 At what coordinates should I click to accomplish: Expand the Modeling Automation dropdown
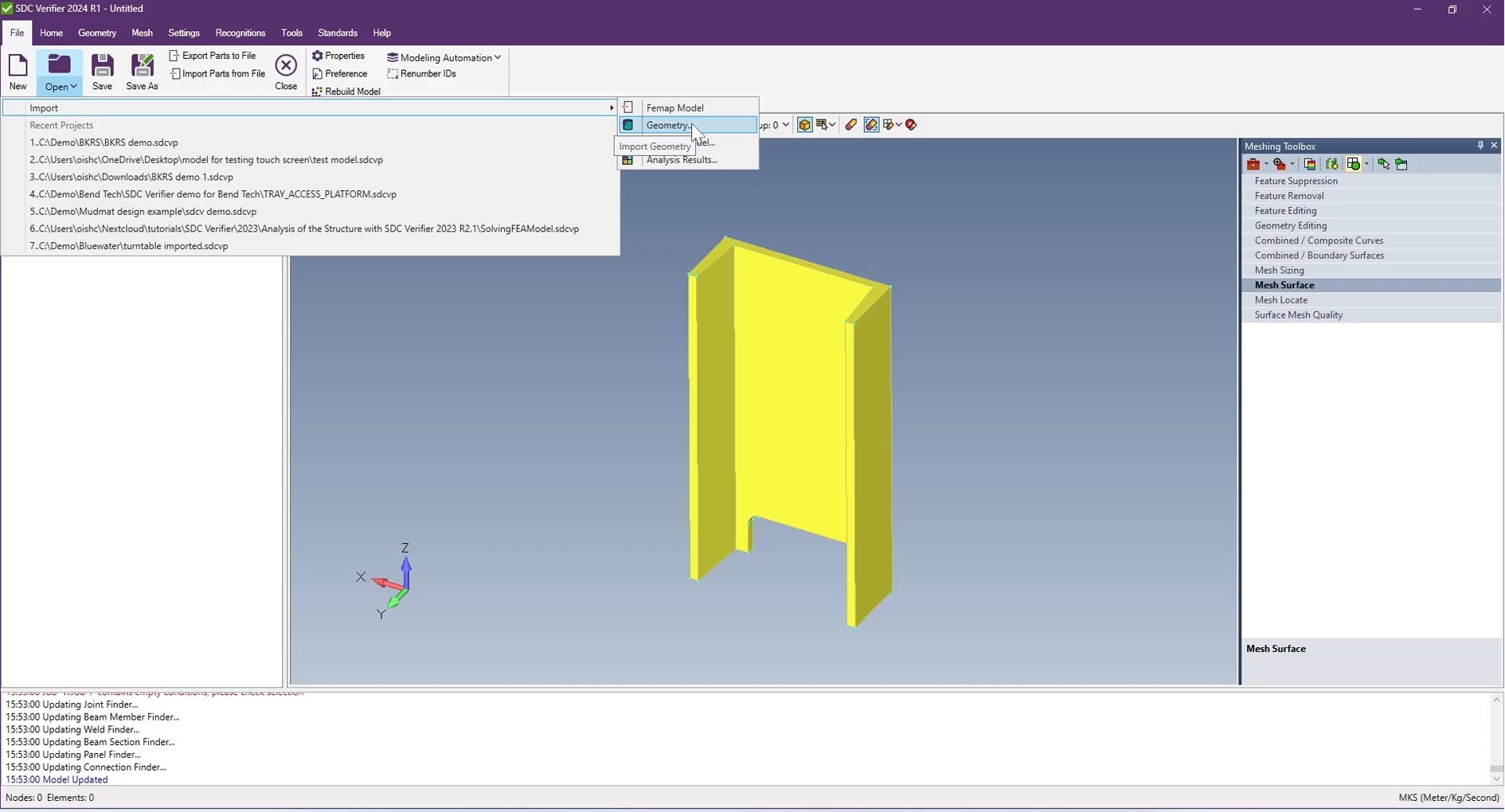tap(498, 57)
